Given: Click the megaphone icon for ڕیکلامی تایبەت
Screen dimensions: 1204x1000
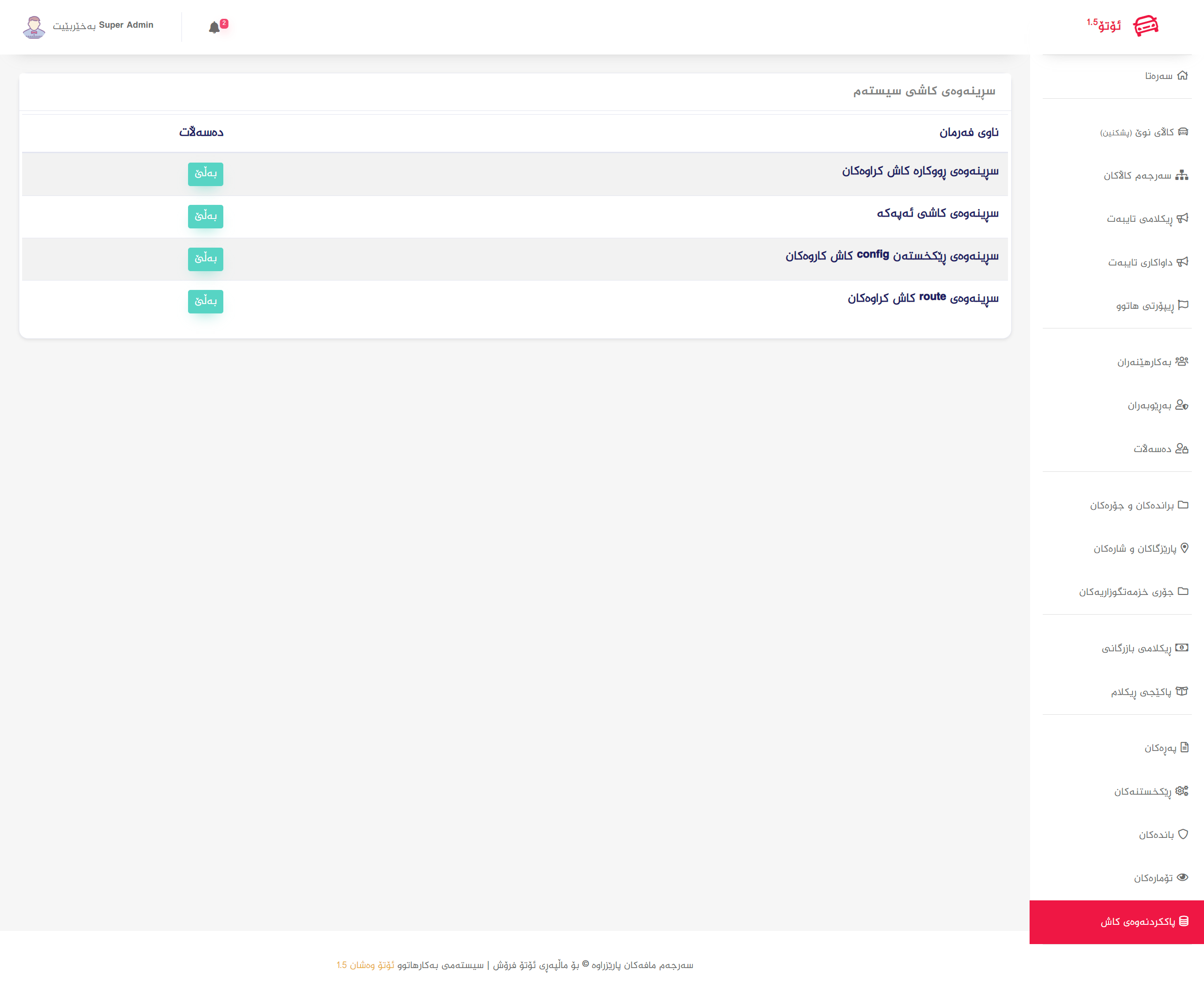Looking at the screenshot, I should [x=1182, y=219].
